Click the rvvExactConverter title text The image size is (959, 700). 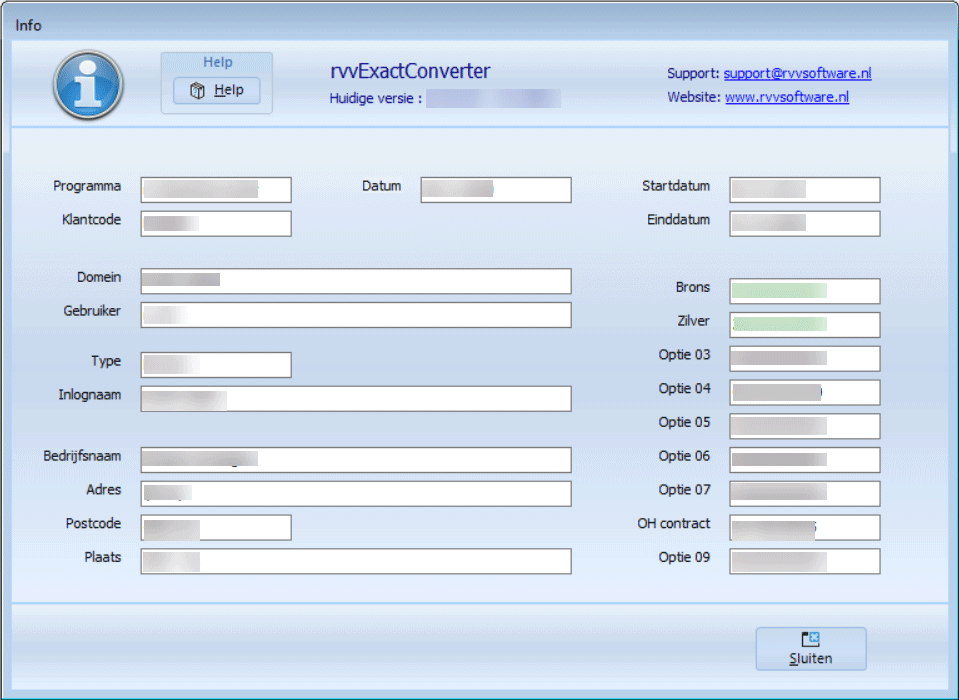click(x=410, y=72)
